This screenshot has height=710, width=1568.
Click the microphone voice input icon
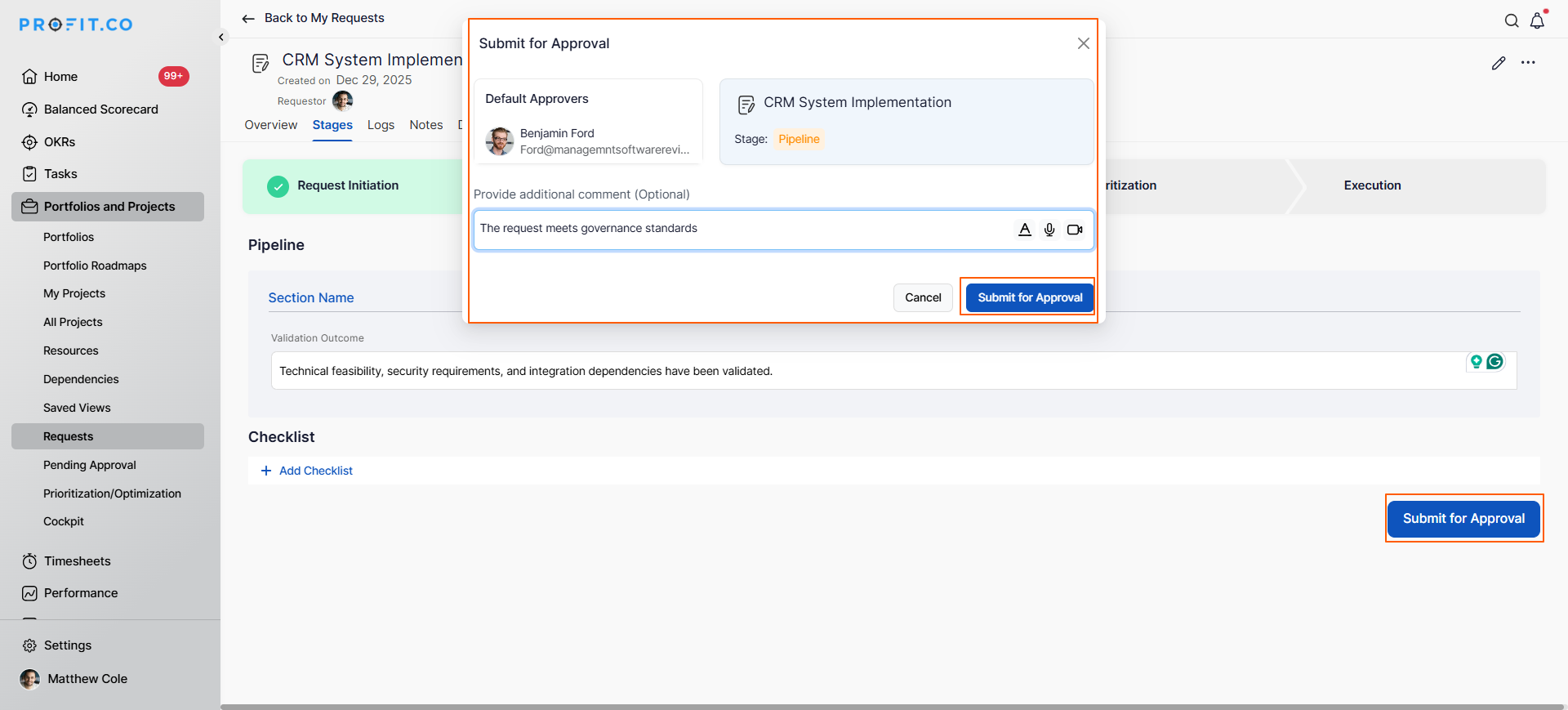coord(1049,230)
